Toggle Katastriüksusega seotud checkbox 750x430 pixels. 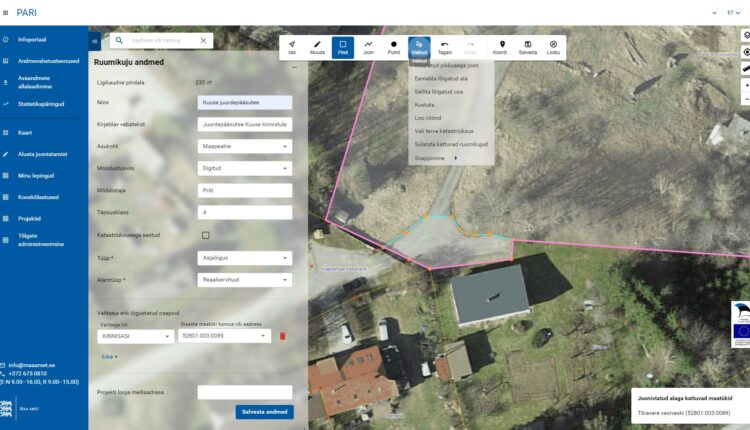click(x=206, y=235)
